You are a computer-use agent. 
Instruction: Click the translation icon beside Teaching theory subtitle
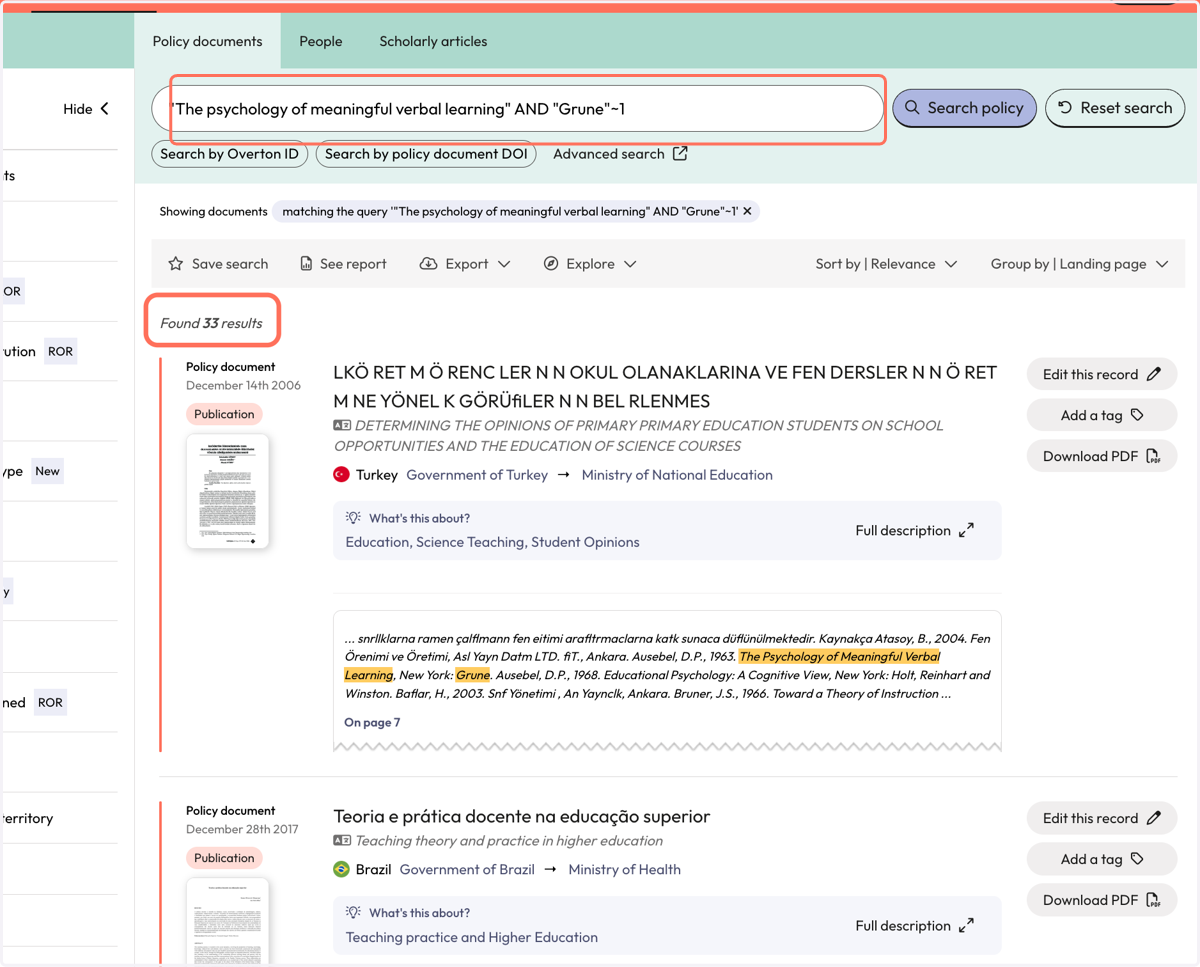342,841
